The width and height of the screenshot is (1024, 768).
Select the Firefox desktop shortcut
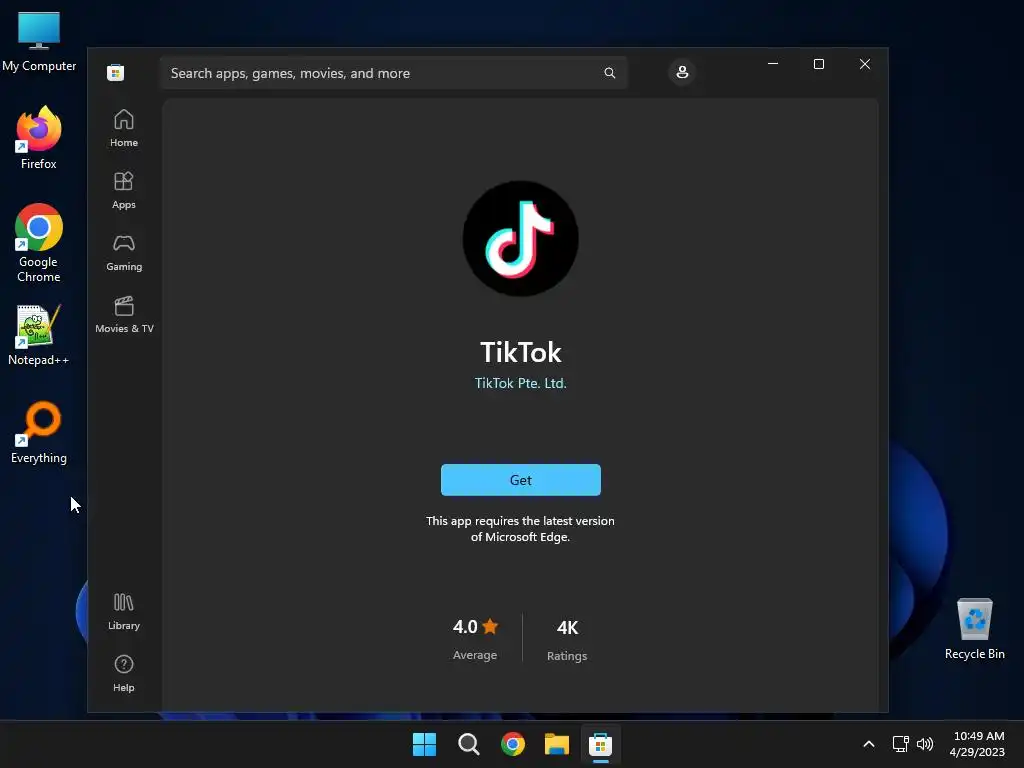[39, 138]
